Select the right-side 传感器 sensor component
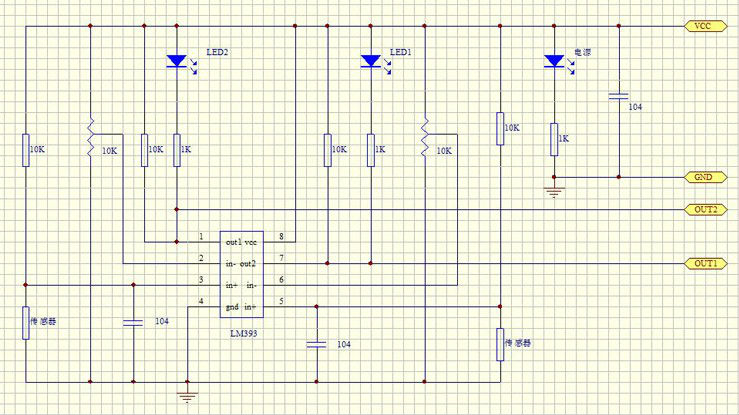 (498, 343)
